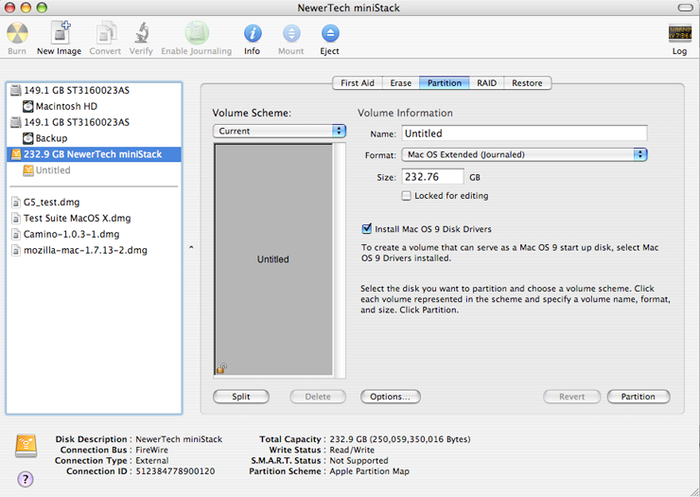The width and height of the screenshot is (700, 497).
Task: Click the first ST3160023AS drive icon
Action: pos(16,91)
